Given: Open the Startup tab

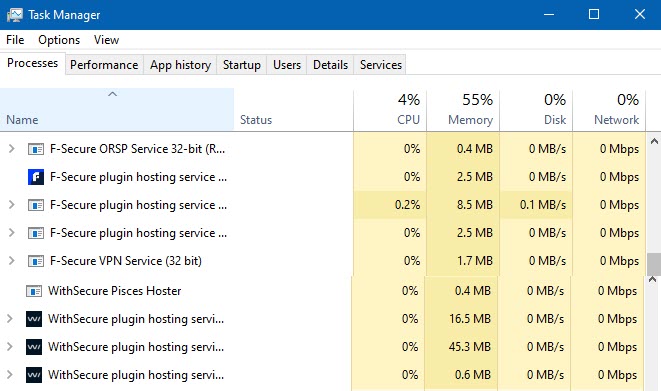Looking at the screenshot, I should tap(242, 65).
